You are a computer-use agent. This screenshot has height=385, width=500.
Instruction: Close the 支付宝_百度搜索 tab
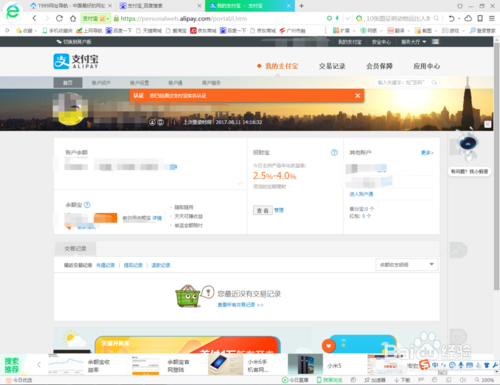[x=199, y=6]
